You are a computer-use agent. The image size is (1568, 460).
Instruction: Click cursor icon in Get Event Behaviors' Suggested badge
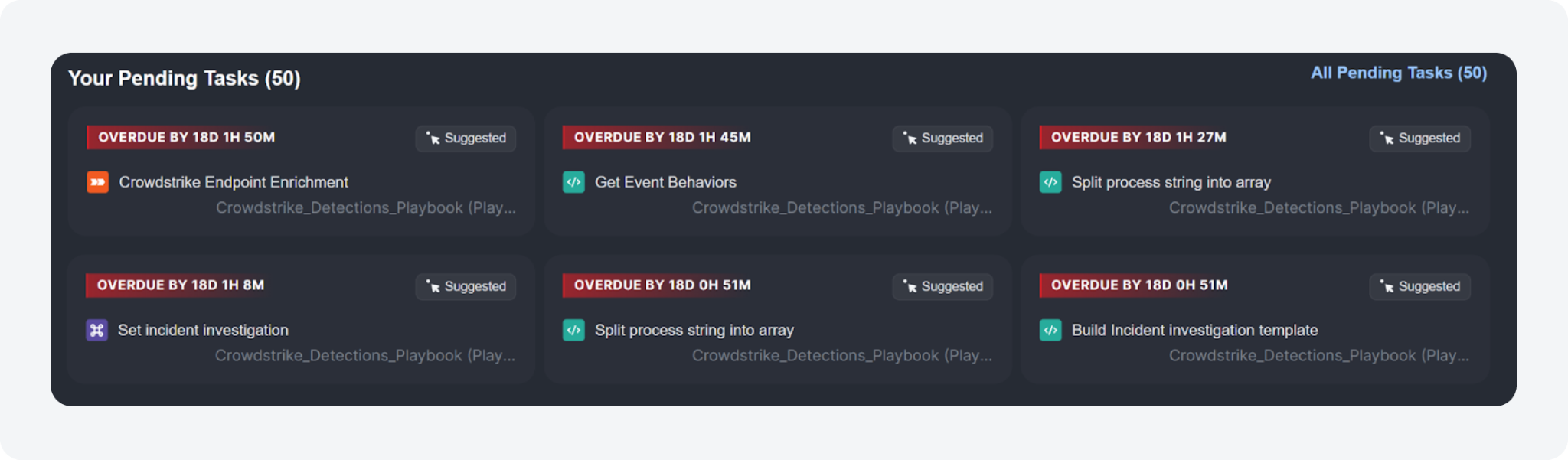910,138
